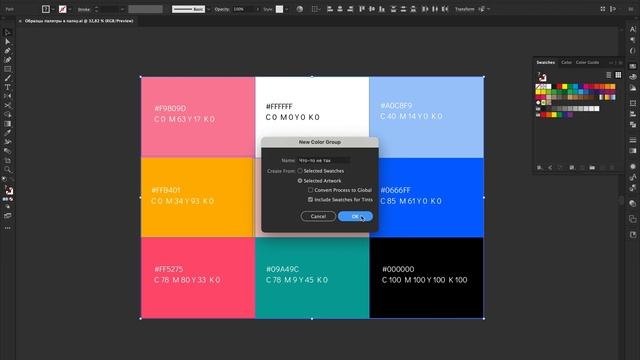Click Horizontal Distribute Right icon

point(445,9)
